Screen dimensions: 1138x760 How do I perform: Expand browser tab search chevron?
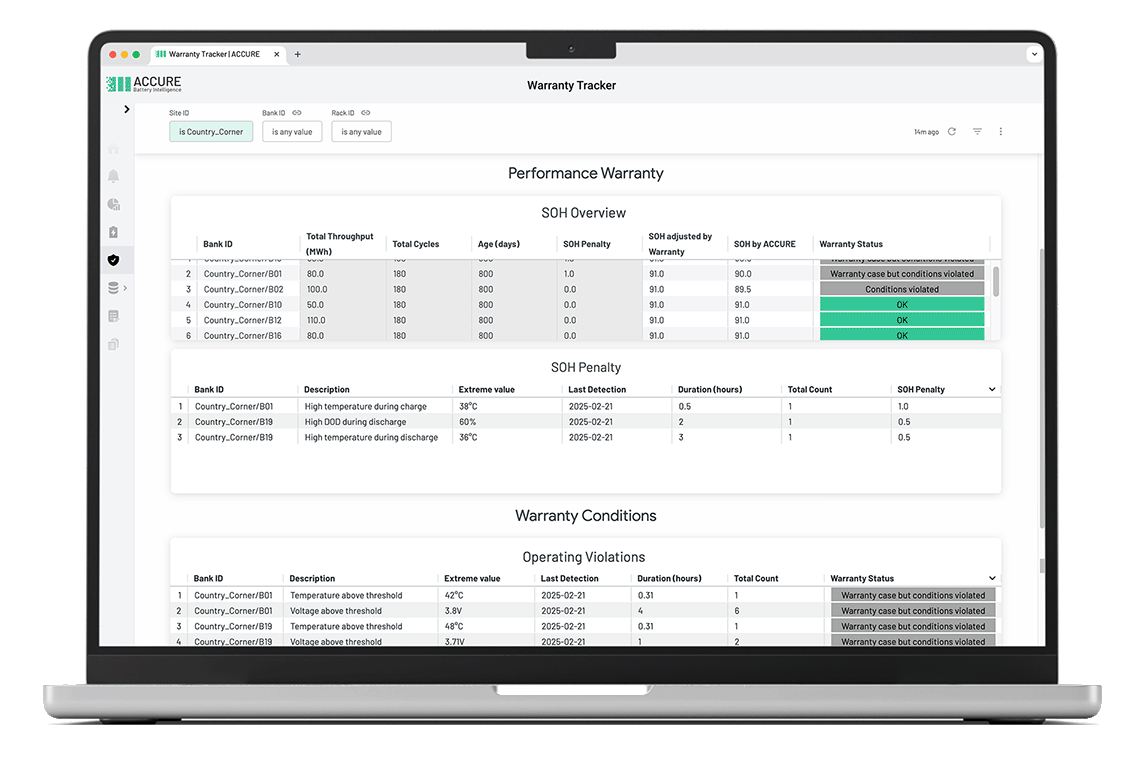pyautogui.click(x=1033, y=54)
